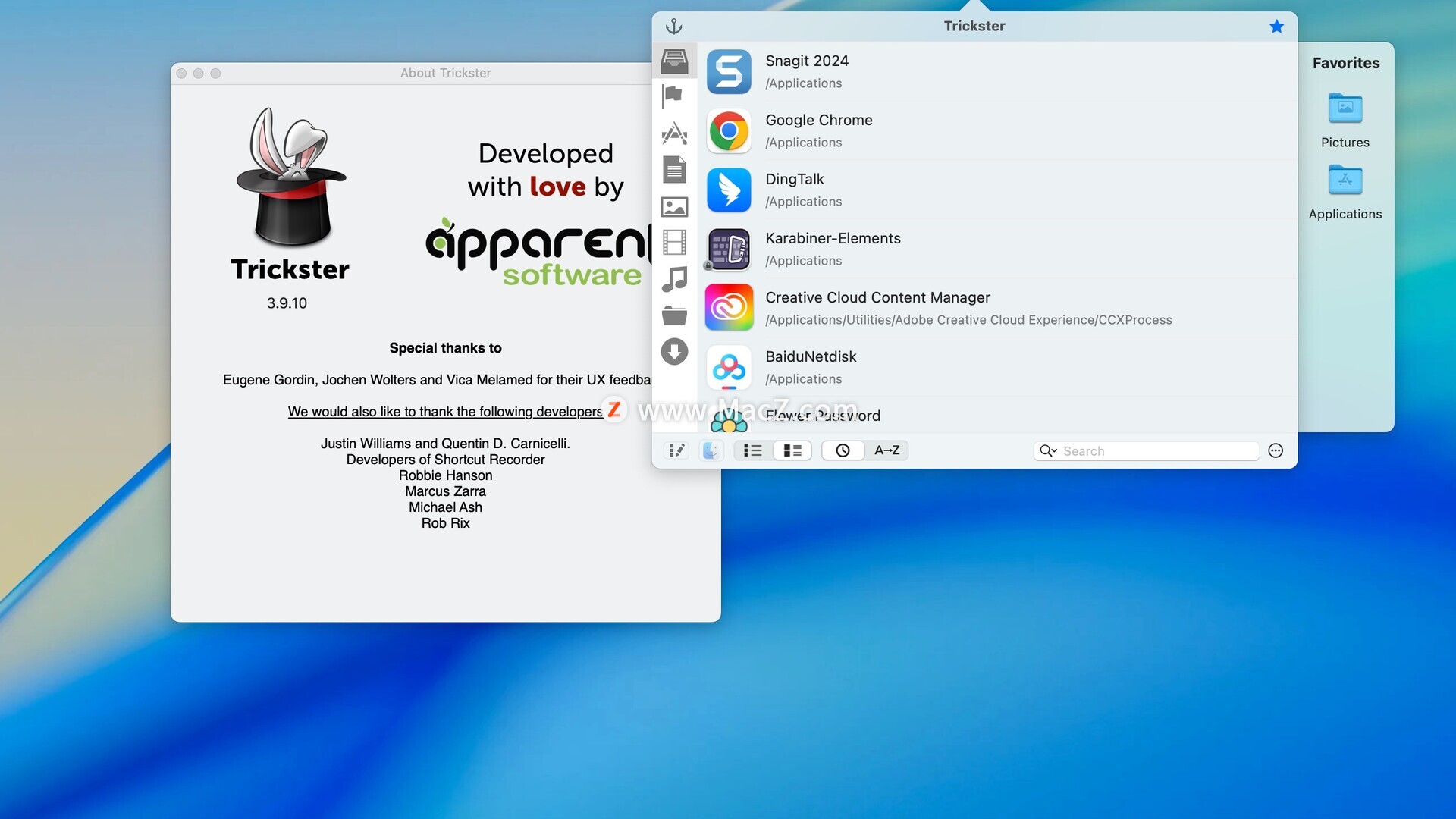
Task: Click 'Rob Rix' credit line
Action: click(x=445, y=523)
